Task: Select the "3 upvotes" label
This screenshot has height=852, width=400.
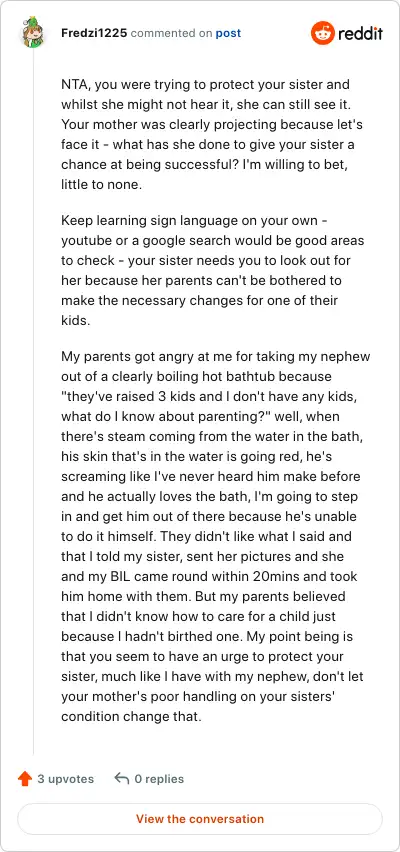Action: [x=66, y=779]
